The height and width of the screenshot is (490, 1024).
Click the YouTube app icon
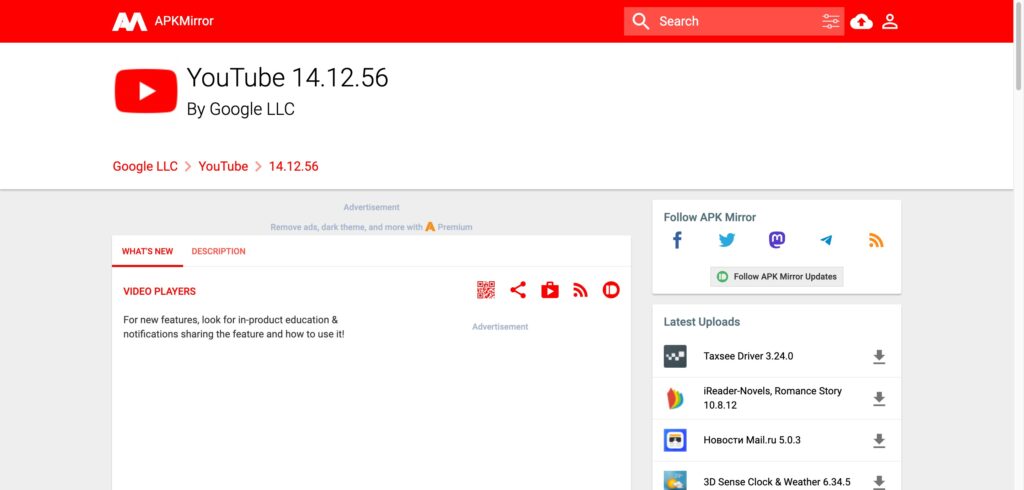pos(146,91)
